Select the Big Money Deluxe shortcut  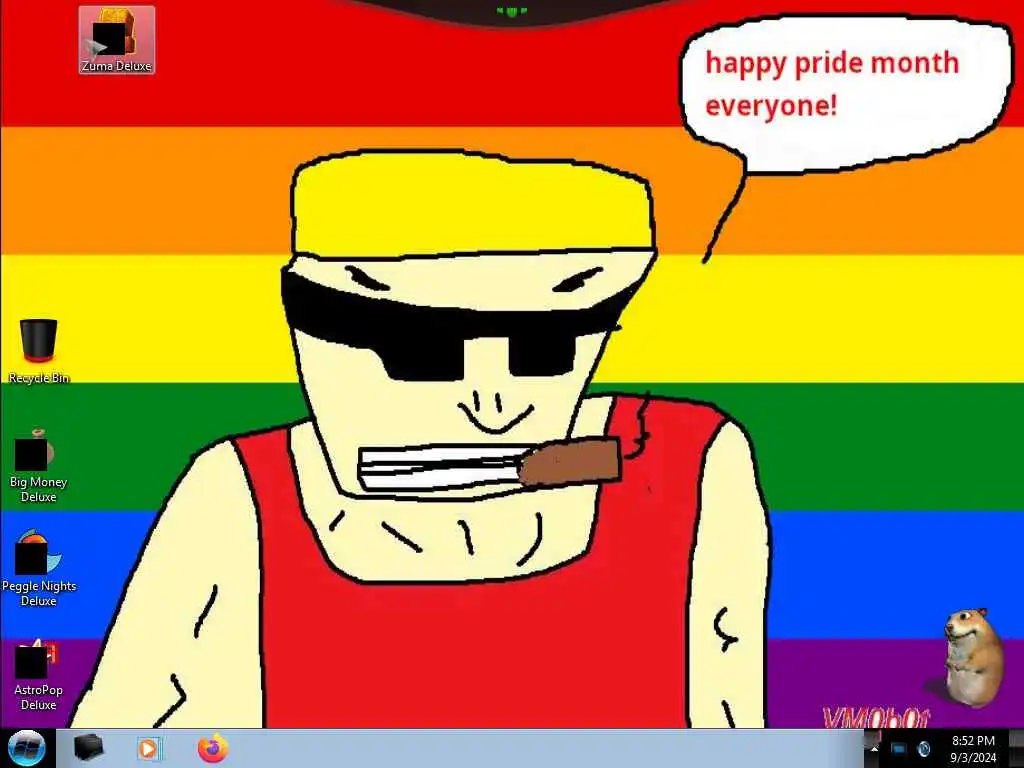[39, 466]
